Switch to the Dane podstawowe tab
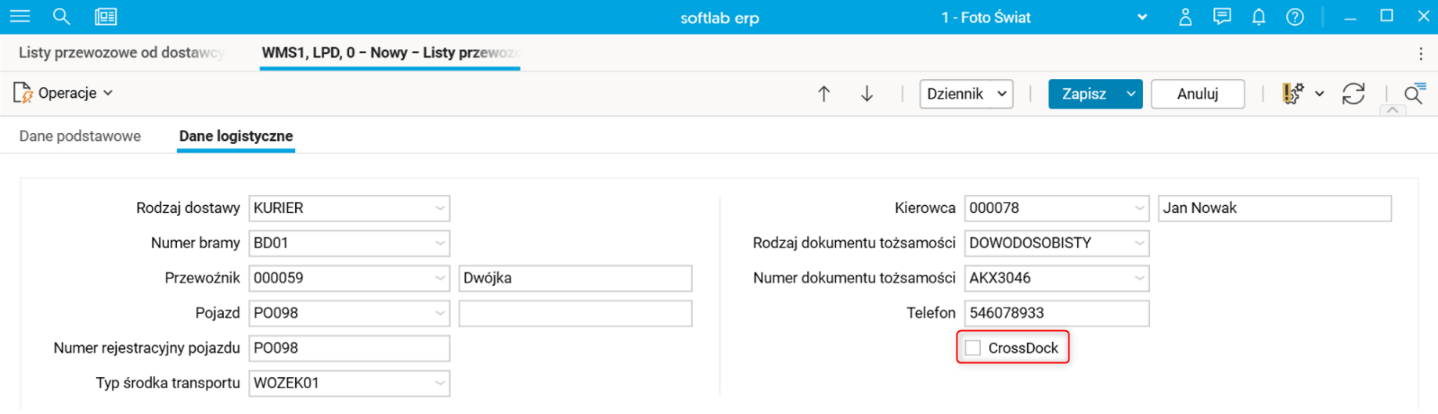Screen dimensions: 1438x414 coord(80,136)
